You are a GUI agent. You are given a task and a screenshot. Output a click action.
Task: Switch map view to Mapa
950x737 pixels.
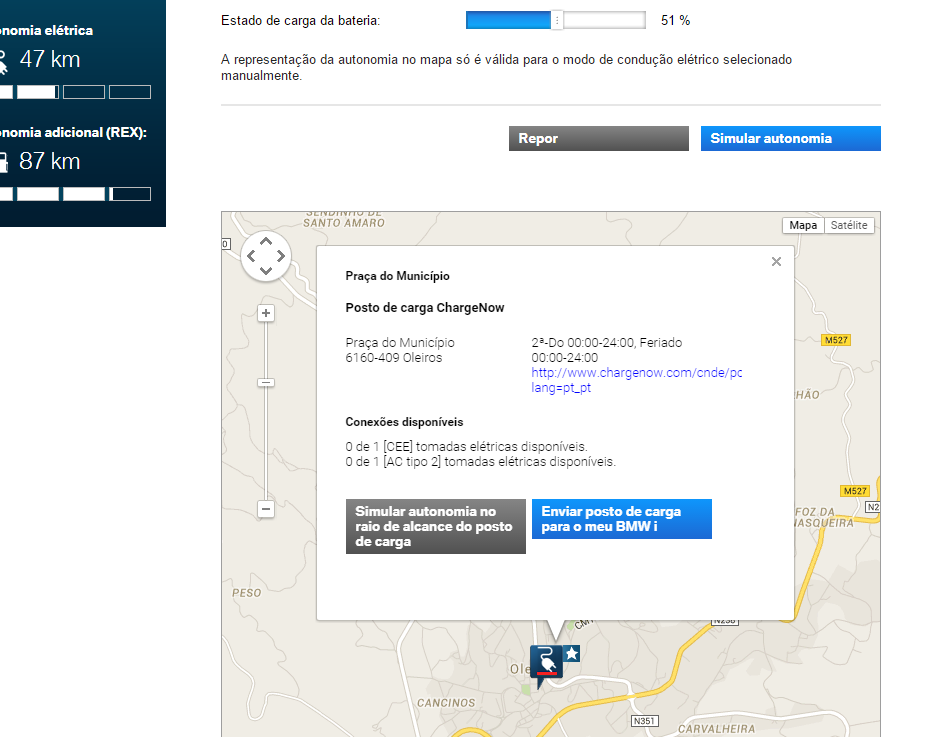coord(803,225)
